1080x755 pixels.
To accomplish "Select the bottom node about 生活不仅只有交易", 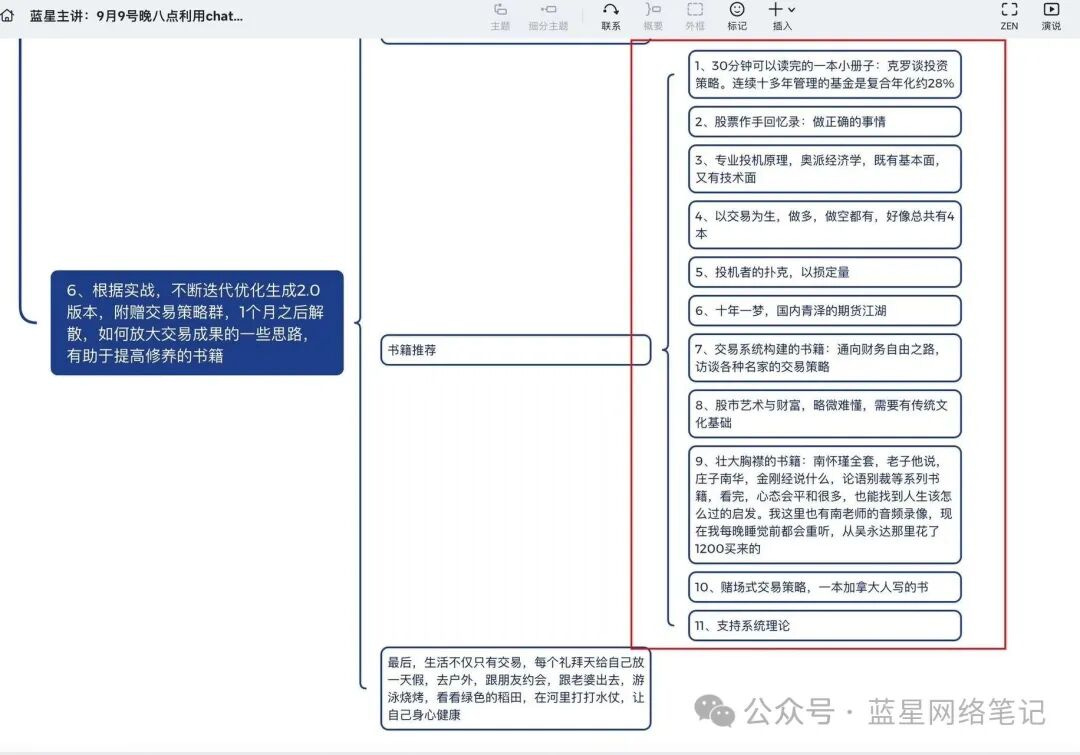I will (x=515, y=690).
